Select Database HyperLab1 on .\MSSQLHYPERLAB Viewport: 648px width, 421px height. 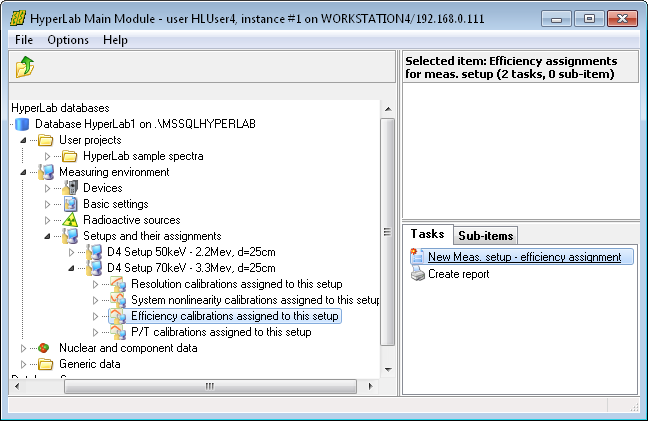[145, 124]
